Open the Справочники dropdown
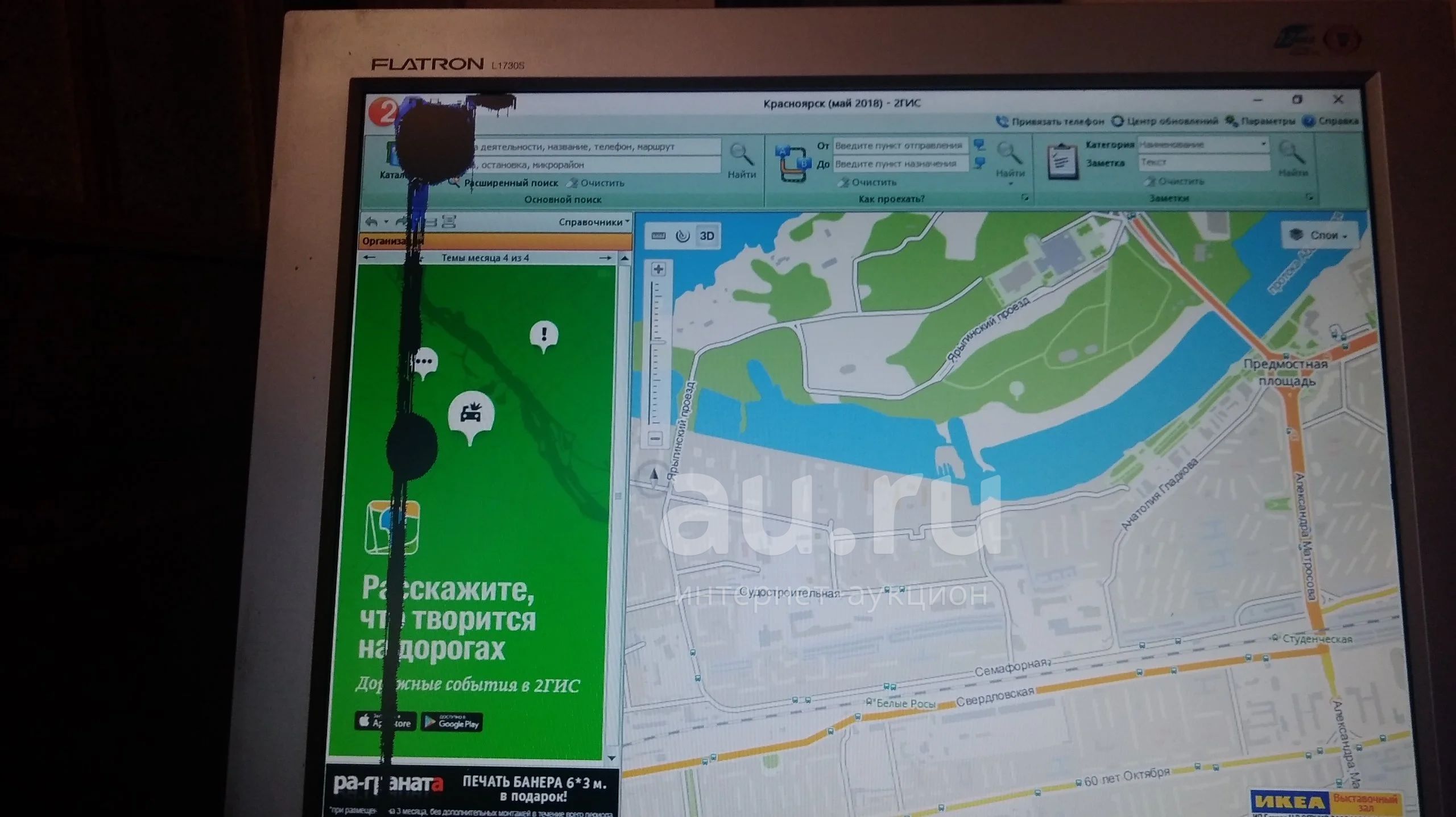The width and height of the screenshot is (1456, 817). tap(594, 222)
